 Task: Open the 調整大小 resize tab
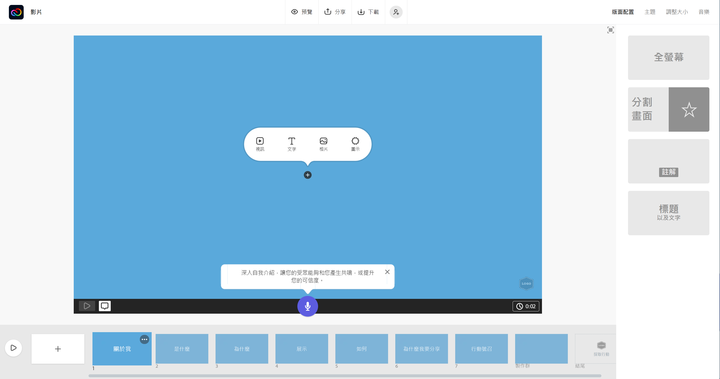pyautogui.click(x=677, y=12)
